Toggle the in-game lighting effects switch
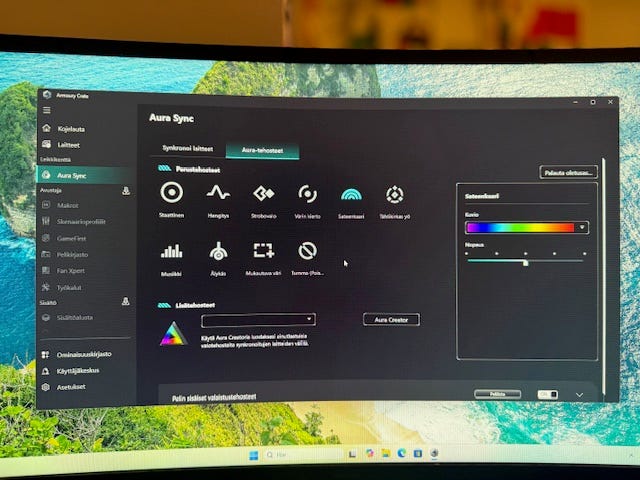640x480 pixels. (548, 394)
